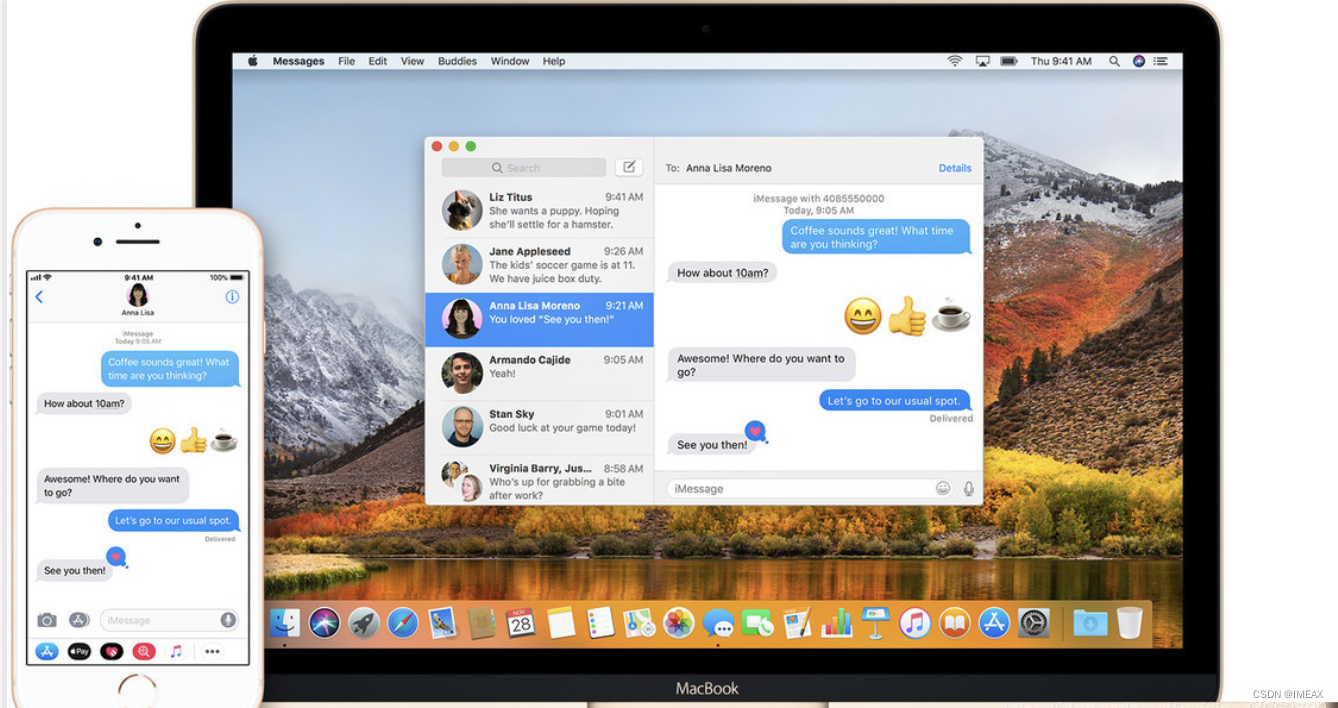Open Downloads folder in Dock

coord(1090,623)
